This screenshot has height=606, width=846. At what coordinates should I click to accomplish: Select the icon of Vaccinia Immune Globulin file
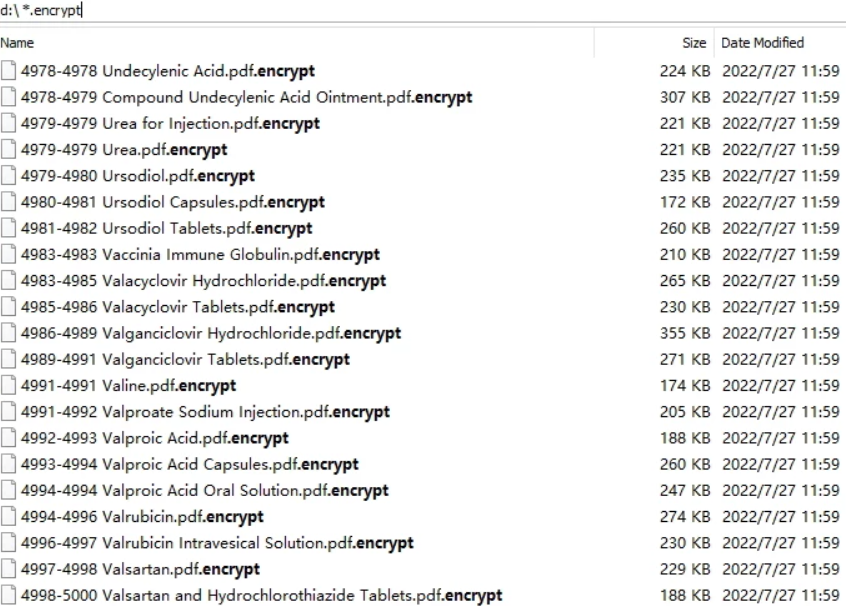(10, 254)
